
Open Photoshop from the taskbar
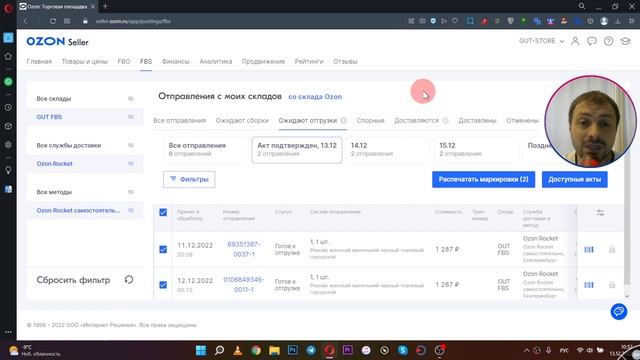click(x=293, y=350)
